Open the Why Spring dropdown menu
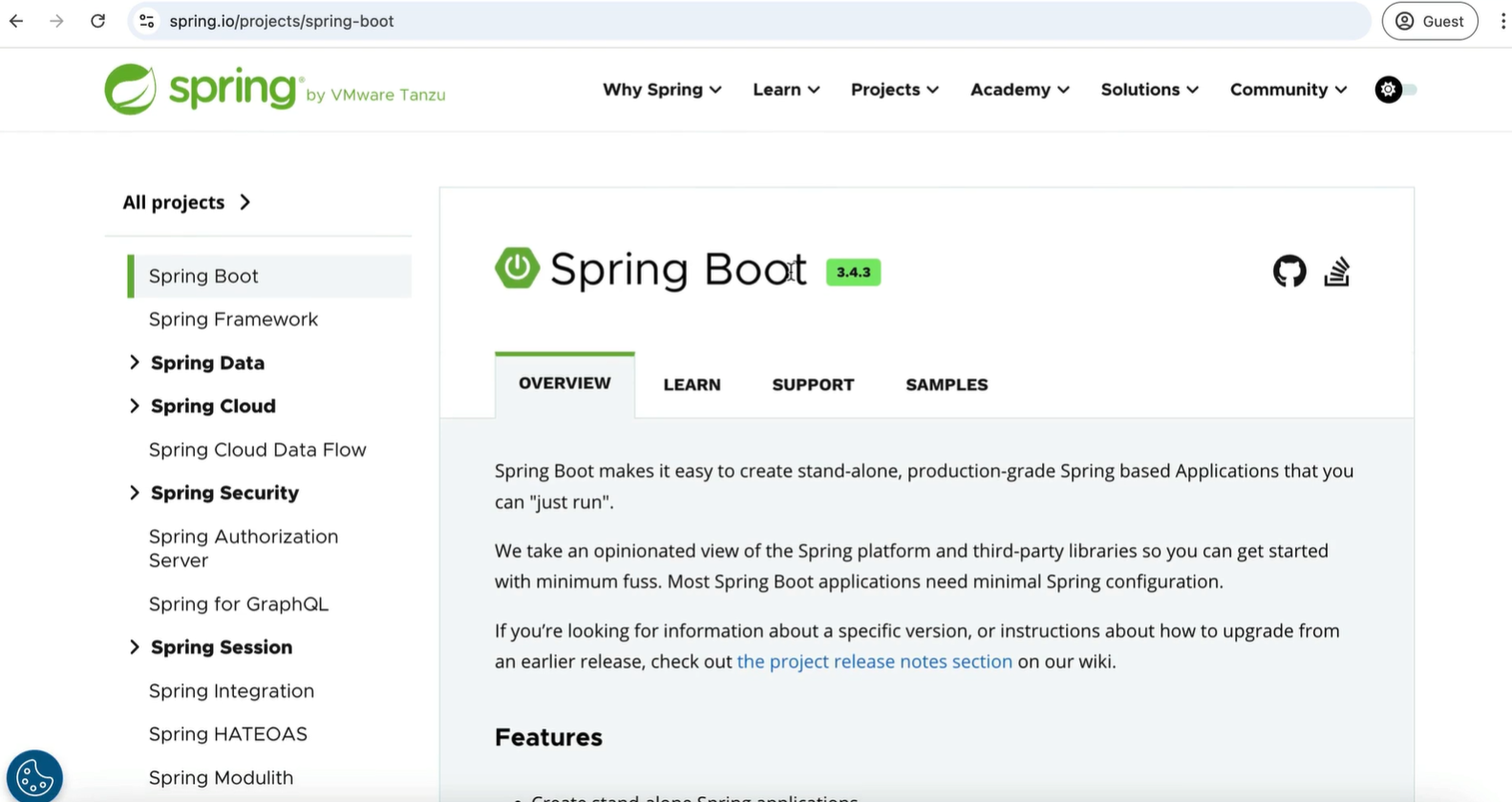Screen dimensions: 1512x802 coord(661,90)
